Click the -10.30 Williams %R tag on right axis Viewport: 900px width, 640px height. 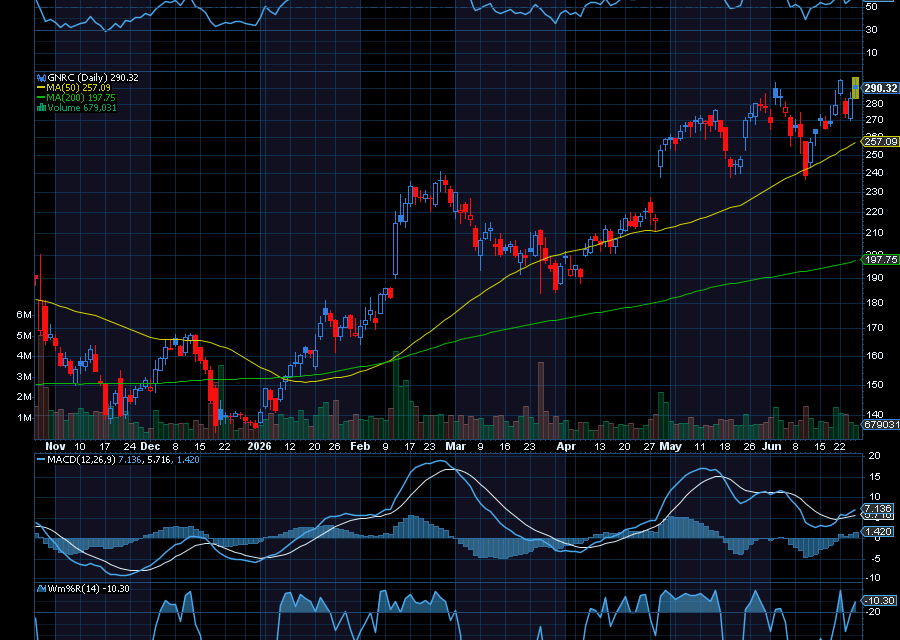pyautogui.click(x=879, y=600)
